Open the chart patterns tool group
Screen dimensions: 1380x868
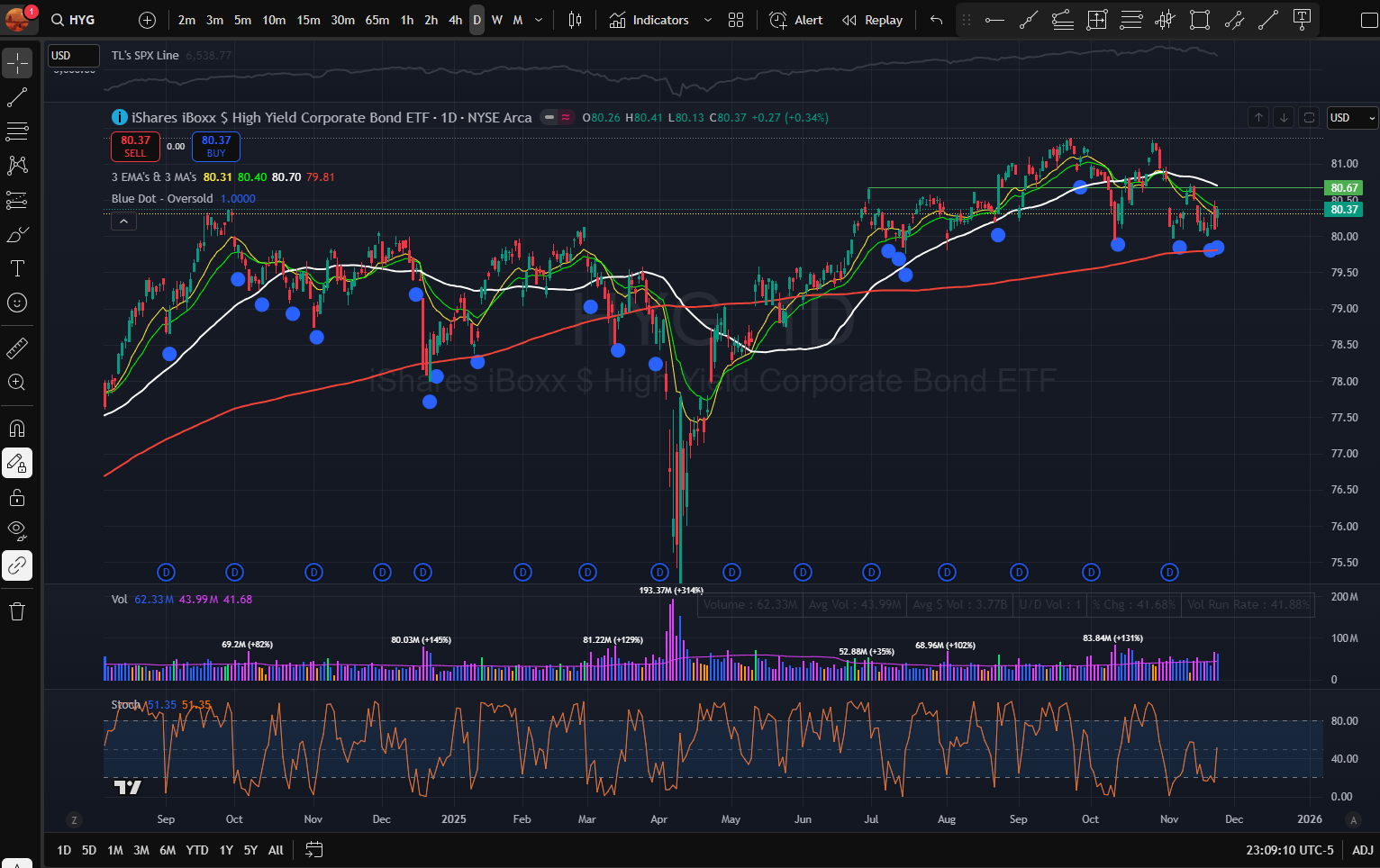click(x=17, y=166)
